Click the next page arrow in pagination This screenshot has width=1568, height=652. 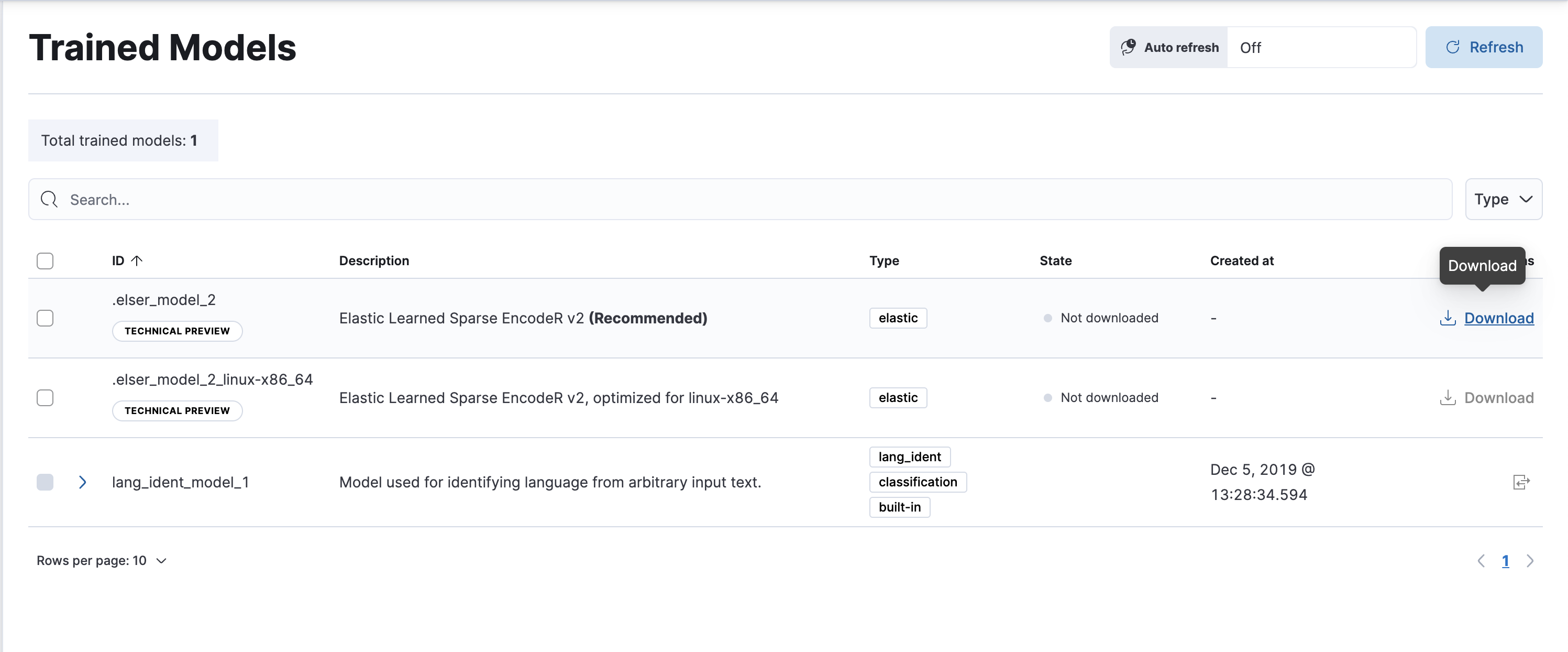coord(1531,561)
